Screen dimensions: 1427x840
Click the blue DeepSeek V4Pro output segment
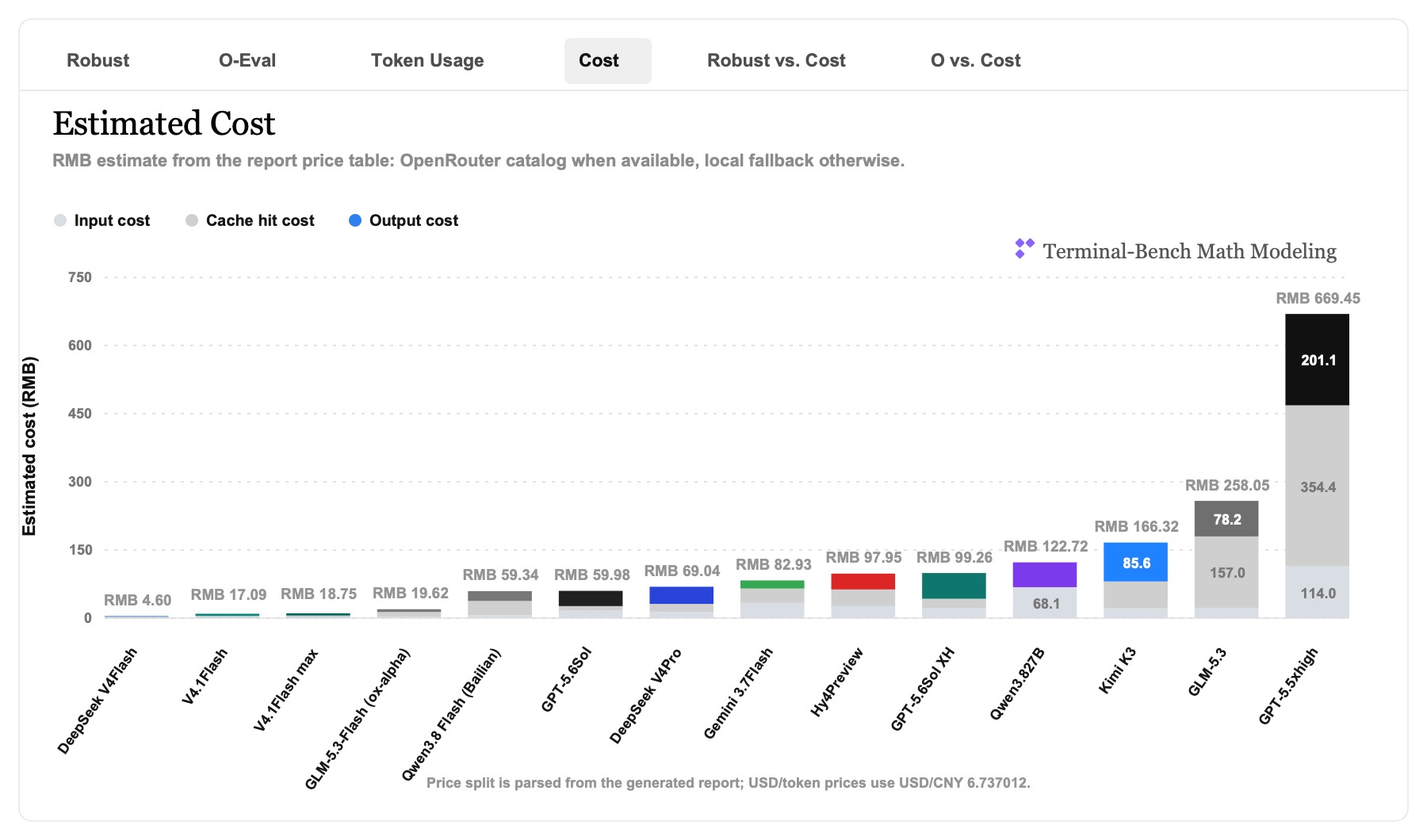click(x=681, y=595)
